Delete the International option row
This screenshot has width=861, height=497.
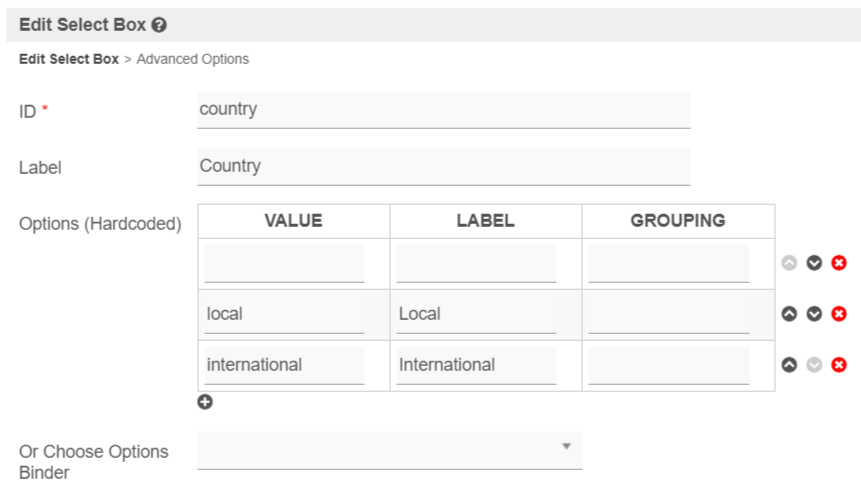pos(839,365)
